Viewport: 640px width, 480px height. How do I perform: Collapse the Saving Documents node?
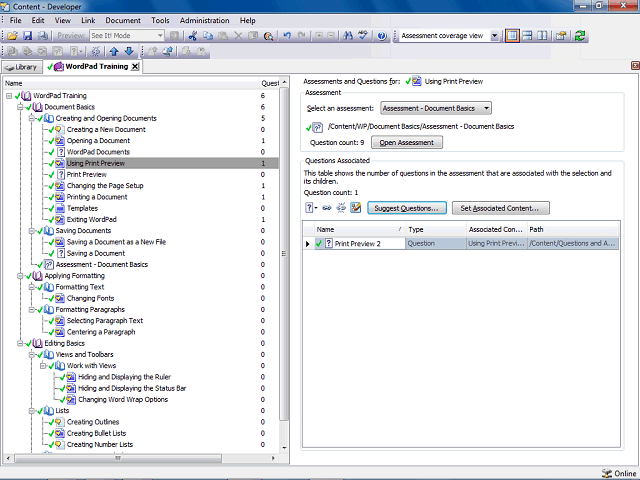tap(31, 231)
